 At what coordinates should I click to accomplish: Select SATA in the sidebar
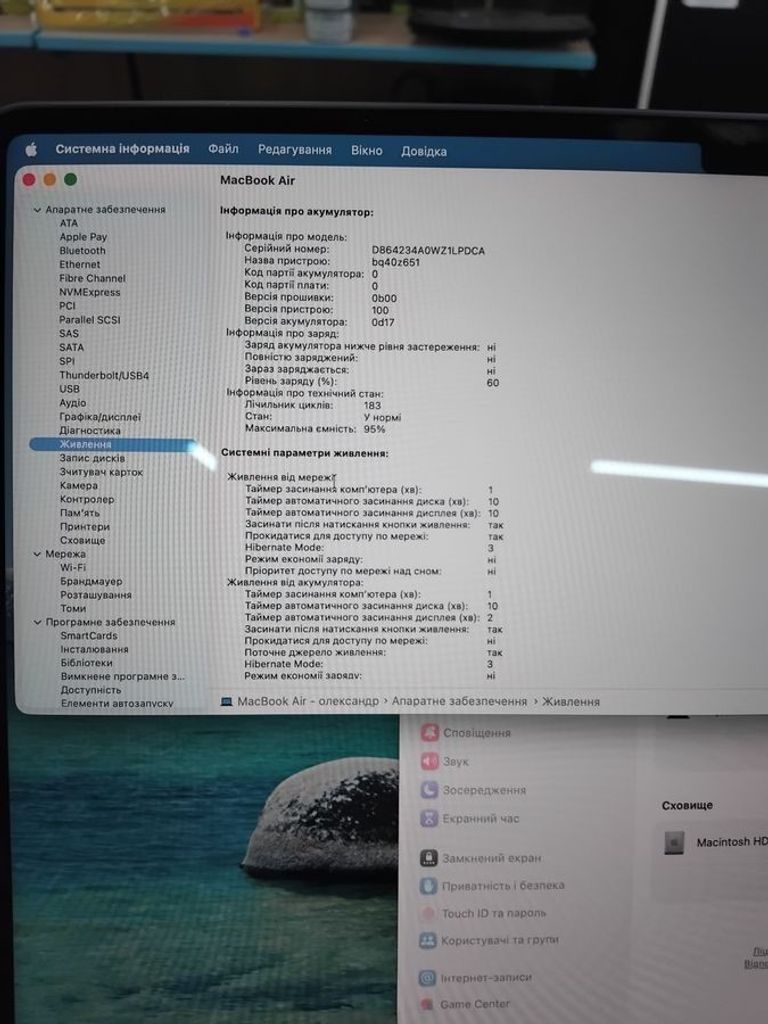click(x=71, y=347)
